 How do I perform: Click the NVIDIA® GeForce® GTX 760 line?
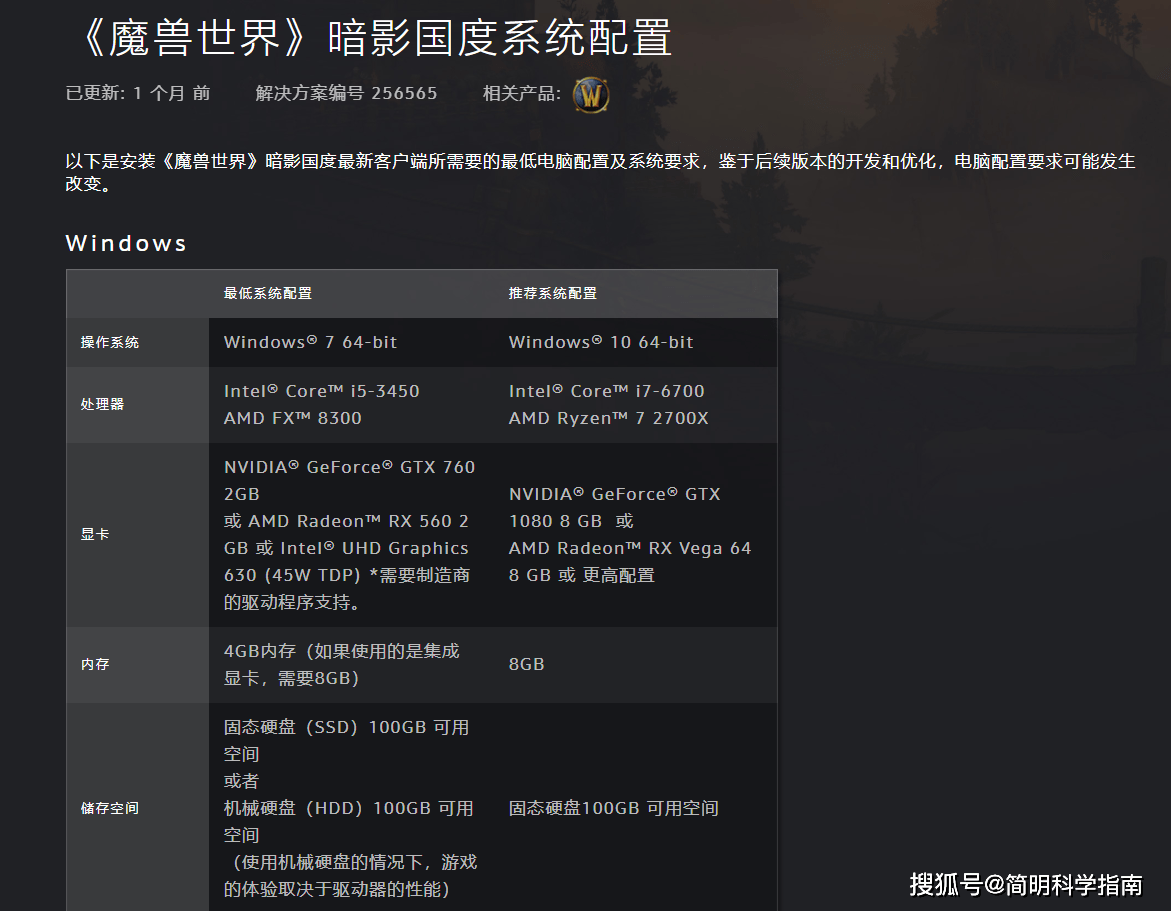[x=350, y=467]
